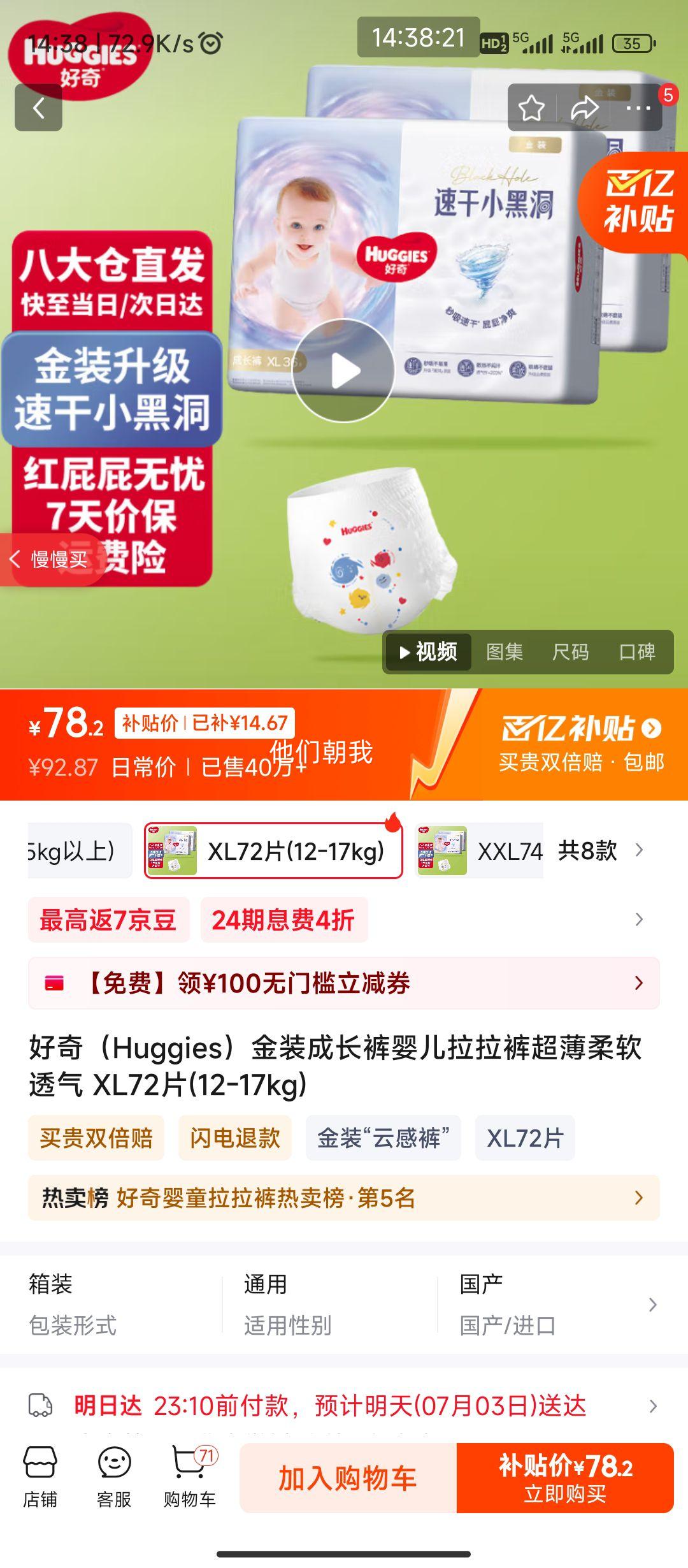Switch to the 口碑 reviews tab
The image size is (688, 1568).
pyautogui.click(x=637, y=651)
